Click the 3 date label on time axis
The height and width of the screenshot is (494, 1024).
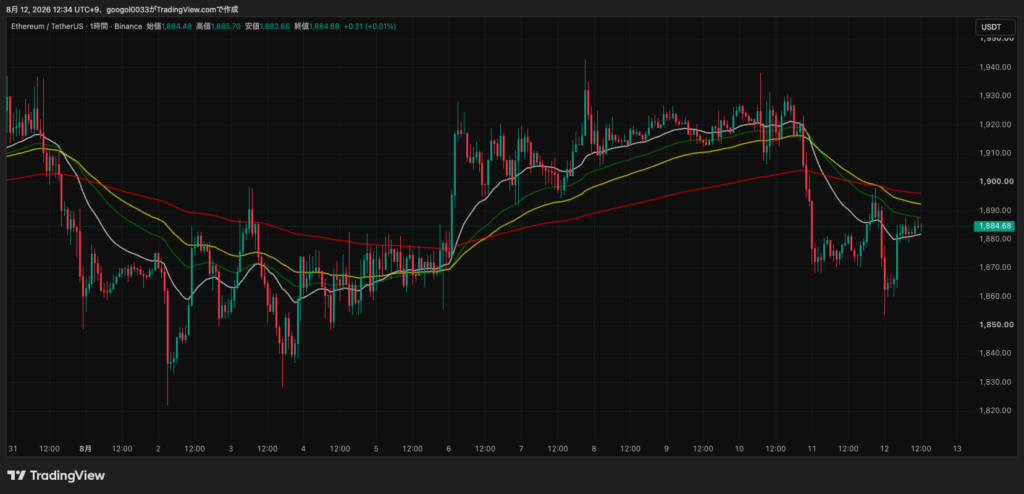coord(231,449)
